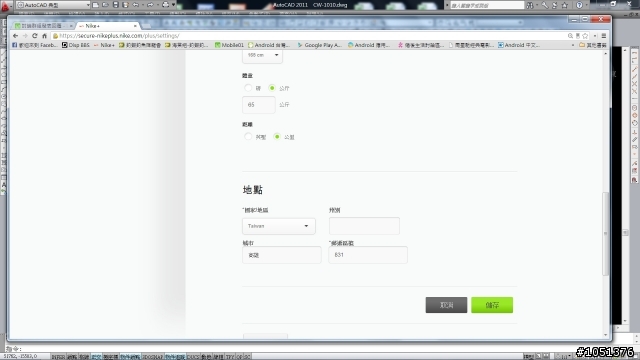Open dropdown arrow beside binoculars search icon
This screenshot has width=640, height=360.
click(x=536, y=5)
